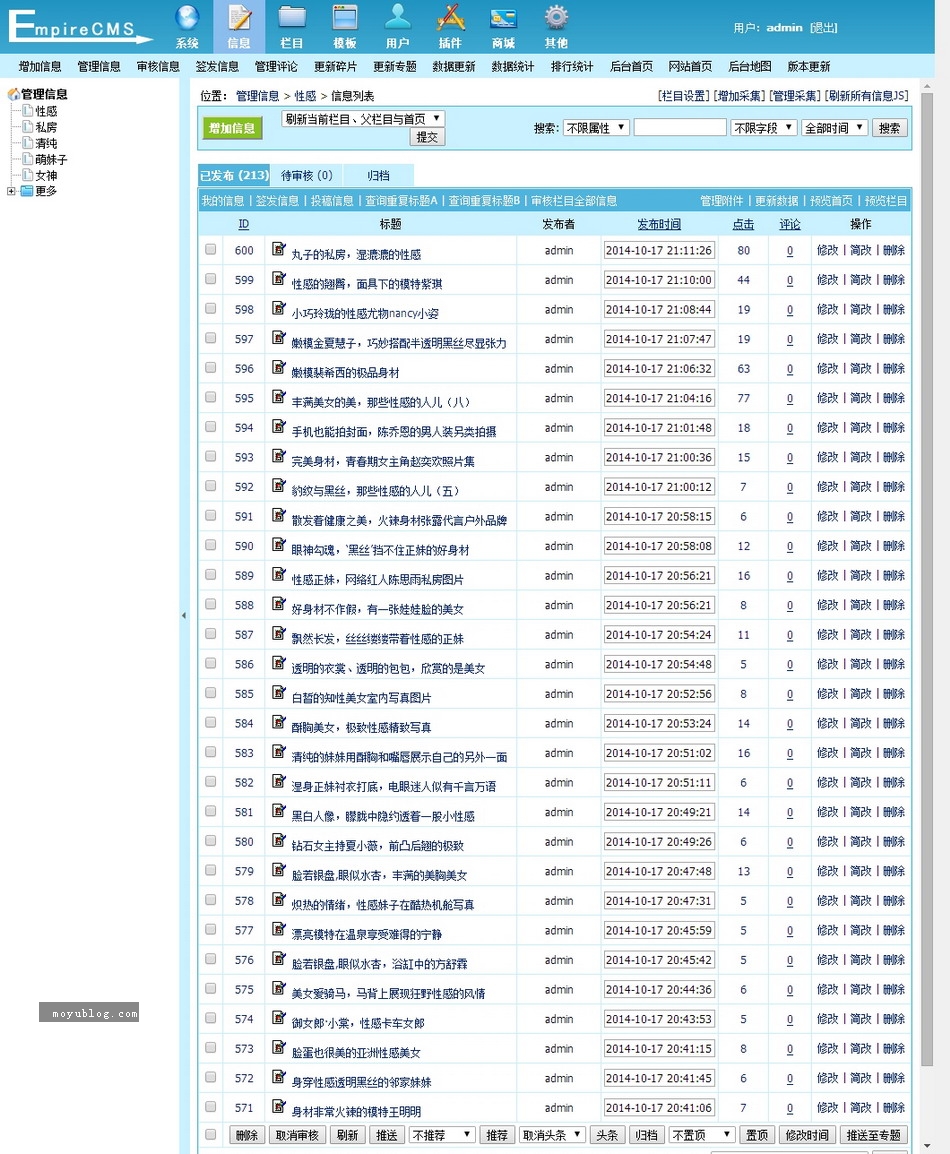Click the edit icon beside article 598
The width and height of the screenshot is (950, 1154).
coord(278,308)
